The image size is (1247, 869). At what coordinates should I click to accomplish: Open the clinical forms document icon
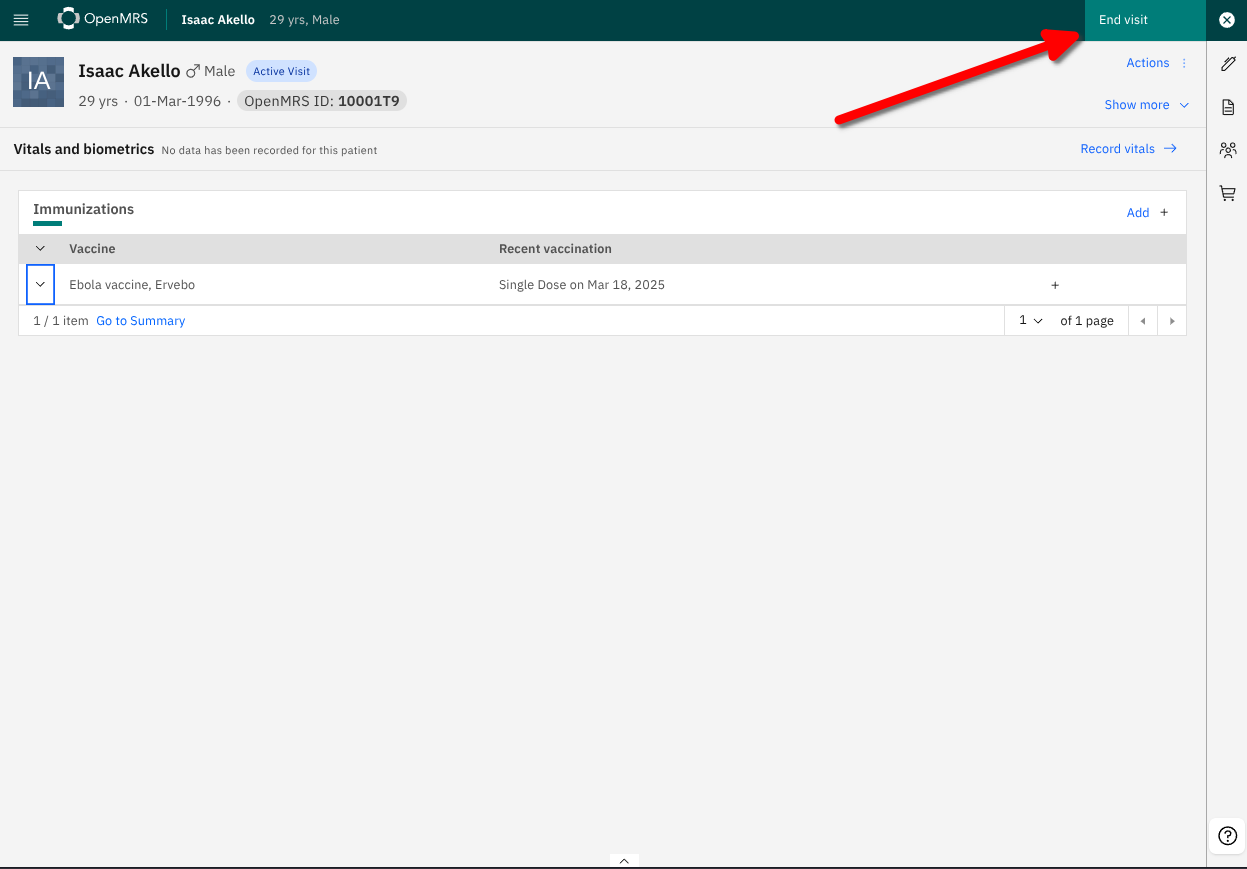point(1228,107)
